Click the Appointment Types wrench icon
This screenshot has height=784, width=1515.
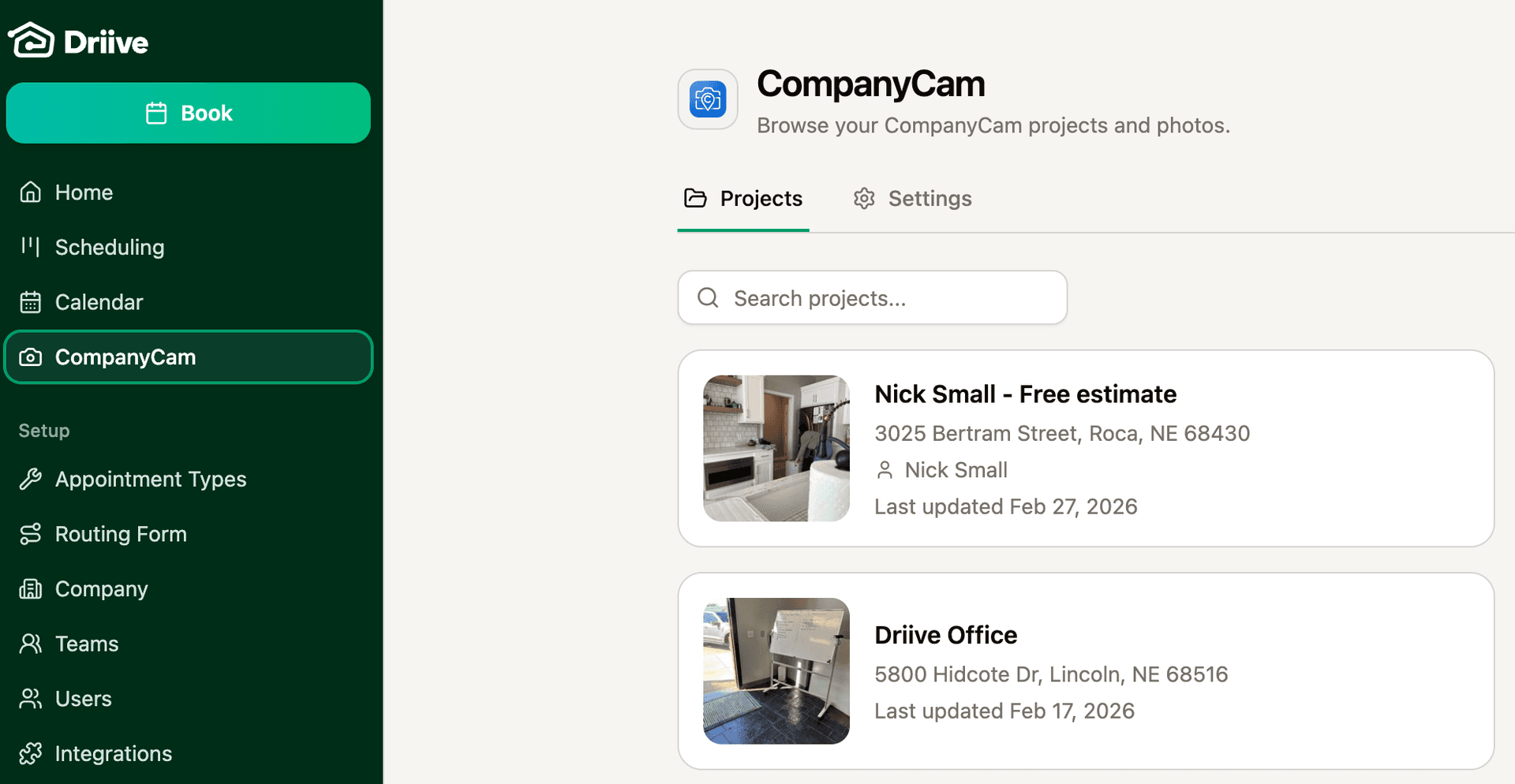(32, 479)
